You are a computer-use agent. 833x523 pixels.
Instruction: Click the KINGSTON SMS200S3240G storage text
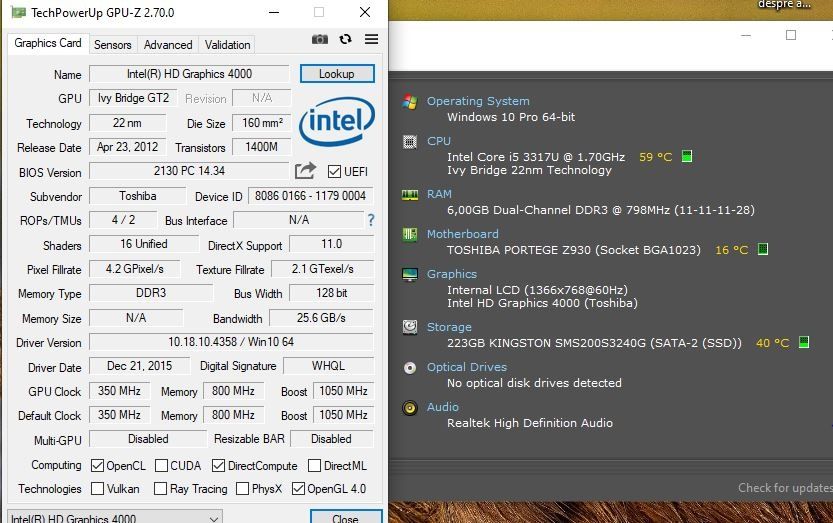point(594,343)
